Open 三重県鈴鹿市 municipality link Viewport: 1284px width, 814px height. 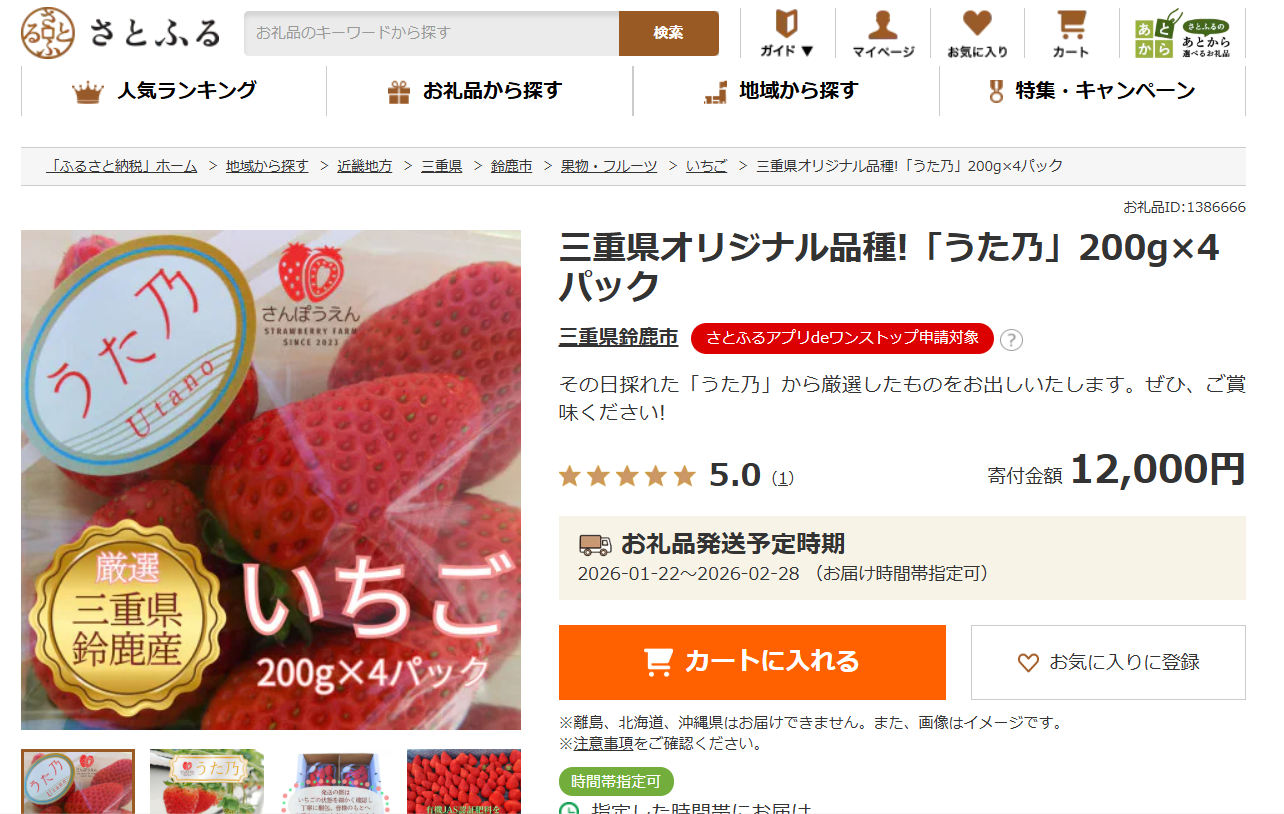coord(618,338)
